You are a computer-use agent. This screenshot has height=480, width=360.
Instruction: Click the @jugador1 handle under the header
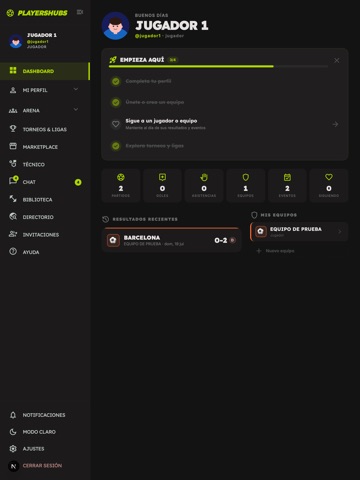[148, 36]
